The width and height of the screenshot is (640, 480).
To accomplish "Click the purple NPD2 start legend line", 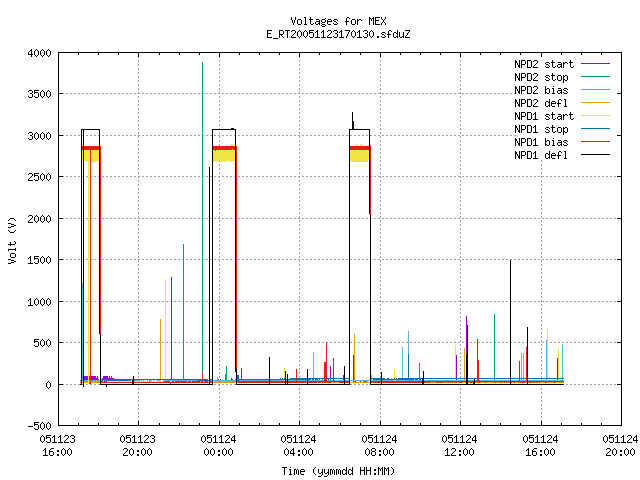I will click(596, 64).
